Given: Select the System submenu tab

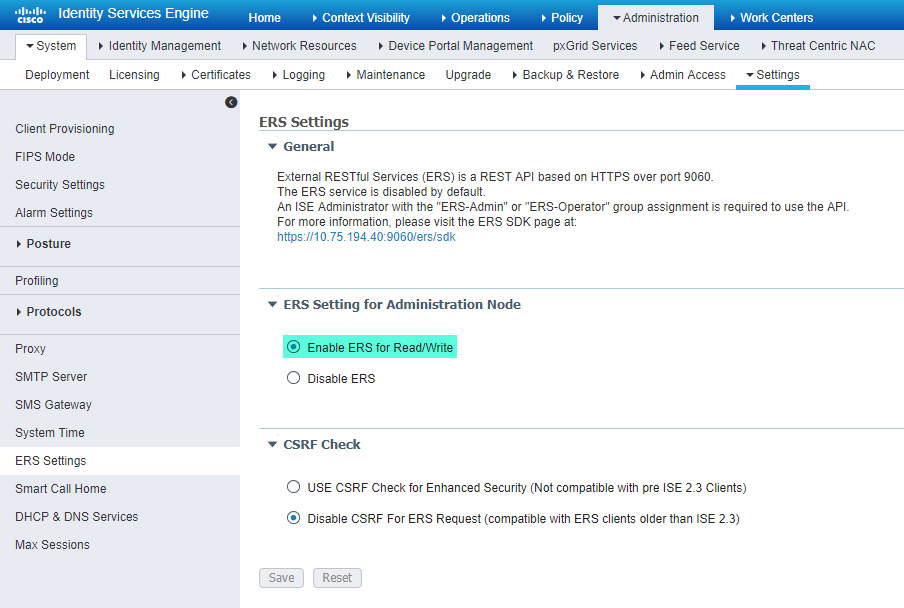Looking at the screenshot, I should (x=51, y=46).
